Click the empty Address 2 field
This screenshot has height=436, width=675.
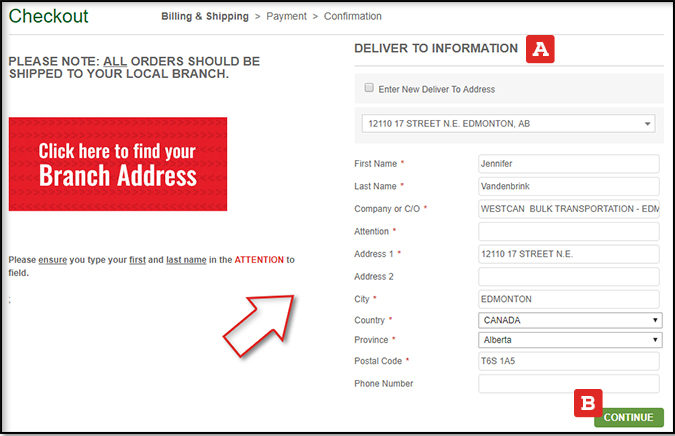click(x=569, y=276)
